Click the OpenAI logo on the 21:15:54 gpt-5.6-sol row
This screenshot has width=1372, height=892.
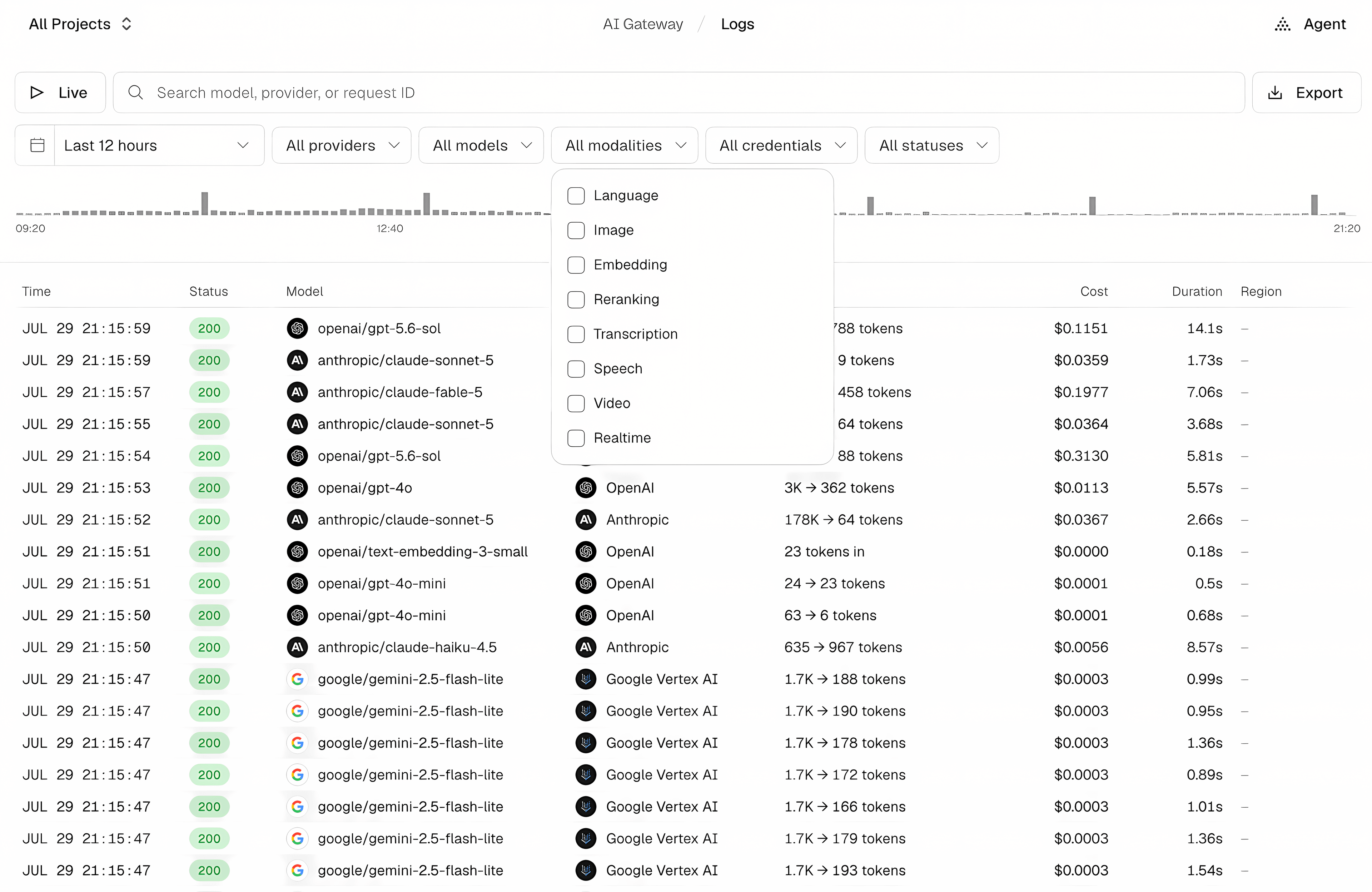pos(298,456)
